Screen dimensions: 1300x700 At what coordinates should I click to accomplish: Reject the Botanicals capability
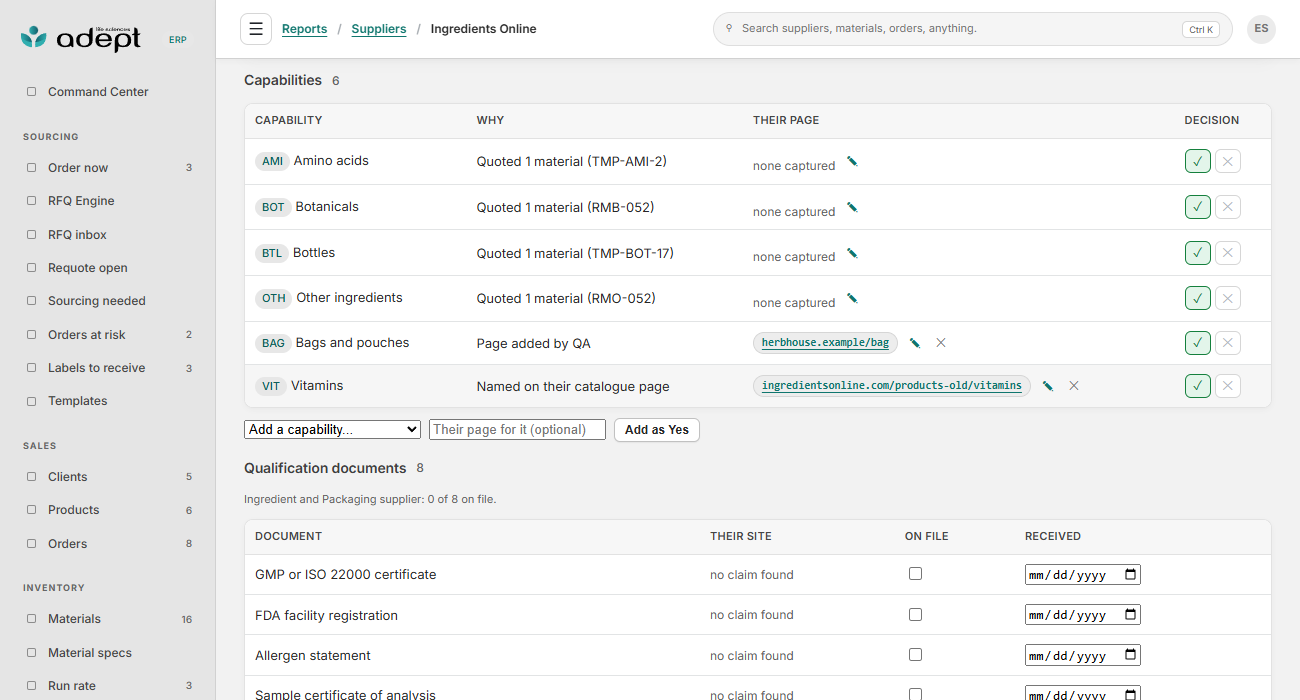point(1228,207)
